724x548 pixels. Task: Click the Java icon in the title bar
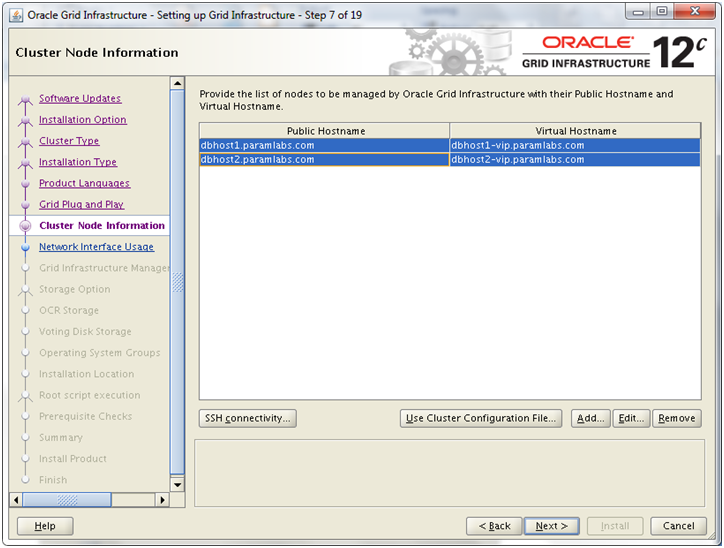[x=16, y=15]
